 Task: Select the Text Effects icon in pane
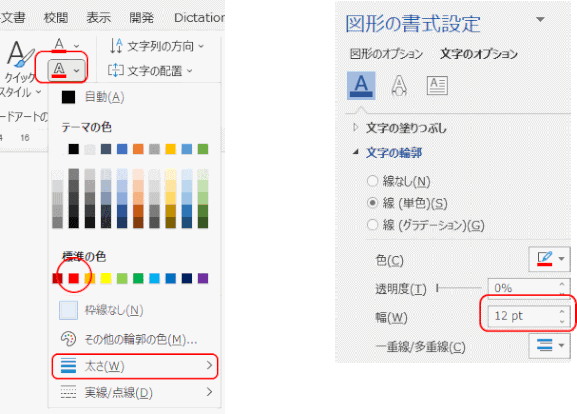tap(399, 85)
